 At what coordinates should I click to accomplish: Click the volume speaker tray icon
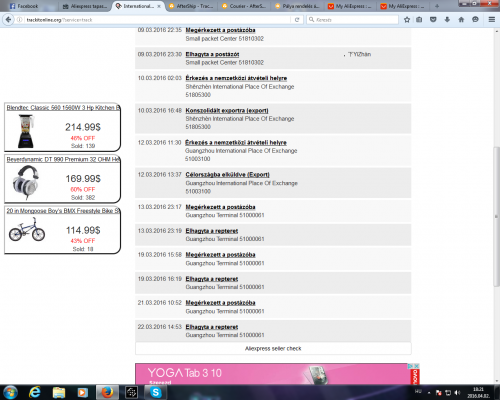click(457, 393)
